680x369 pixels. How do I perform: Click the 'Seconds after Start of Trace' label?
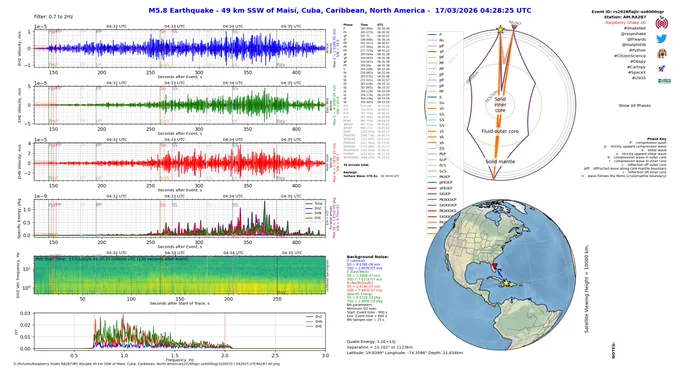click(x=180, y=304)
